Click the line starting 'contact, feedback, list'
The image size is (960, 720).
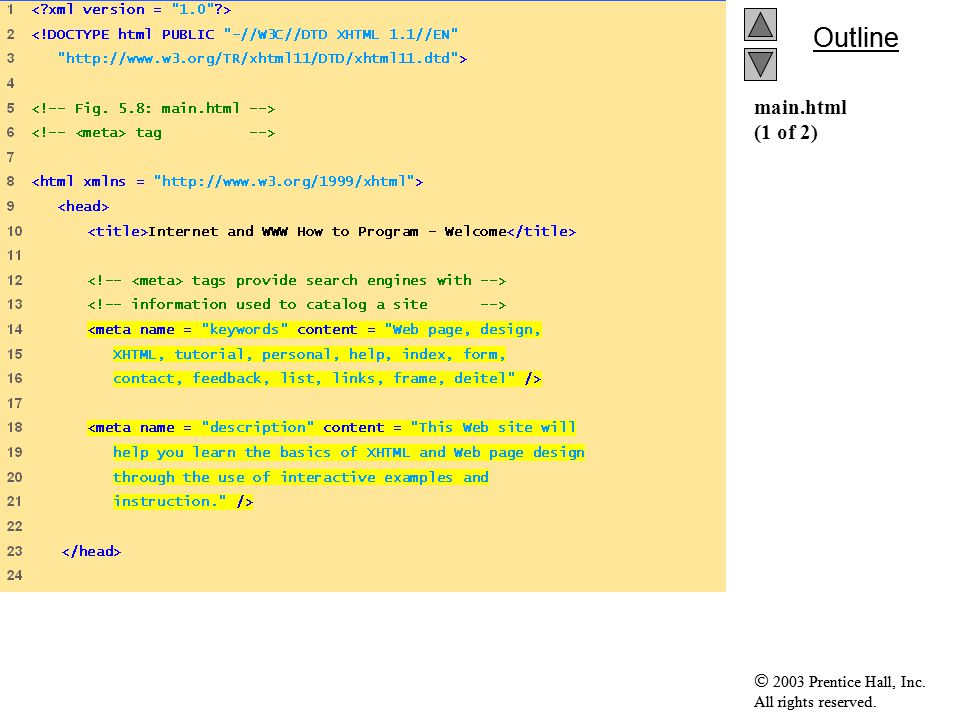click(x=327, y=378)
